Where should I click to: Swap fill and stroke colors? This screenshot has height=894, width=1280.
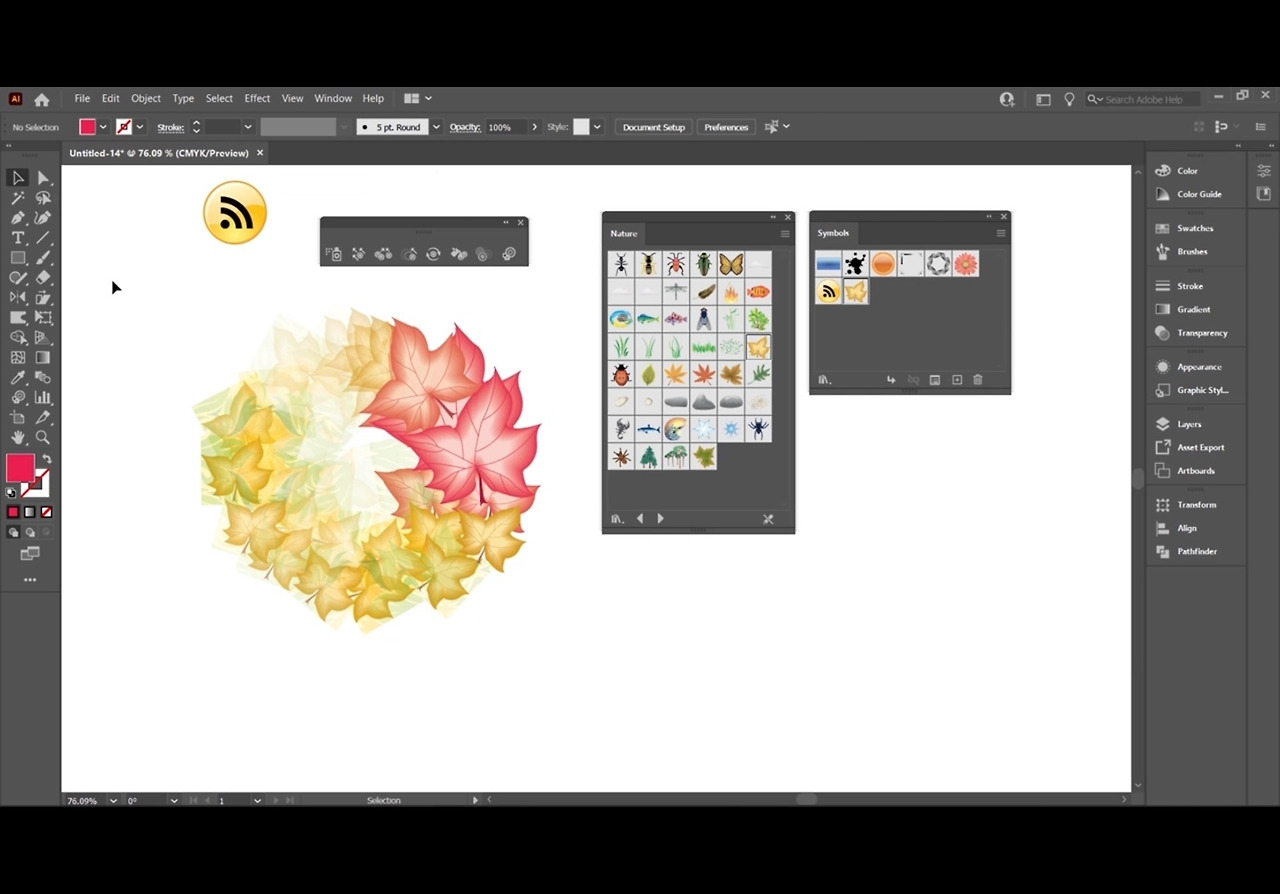tap(46, 459)
